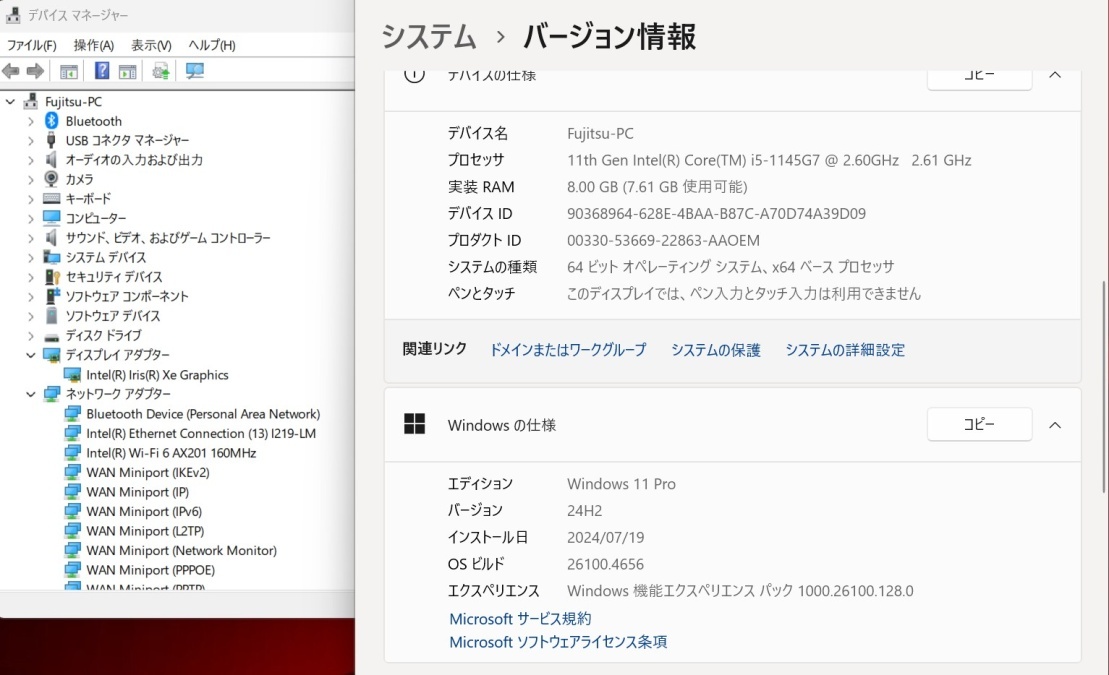Image resolution: width=1109 pixels, height=675 pixels.
Task: Open the 表示(V) menu
Action: pos(151,45)
